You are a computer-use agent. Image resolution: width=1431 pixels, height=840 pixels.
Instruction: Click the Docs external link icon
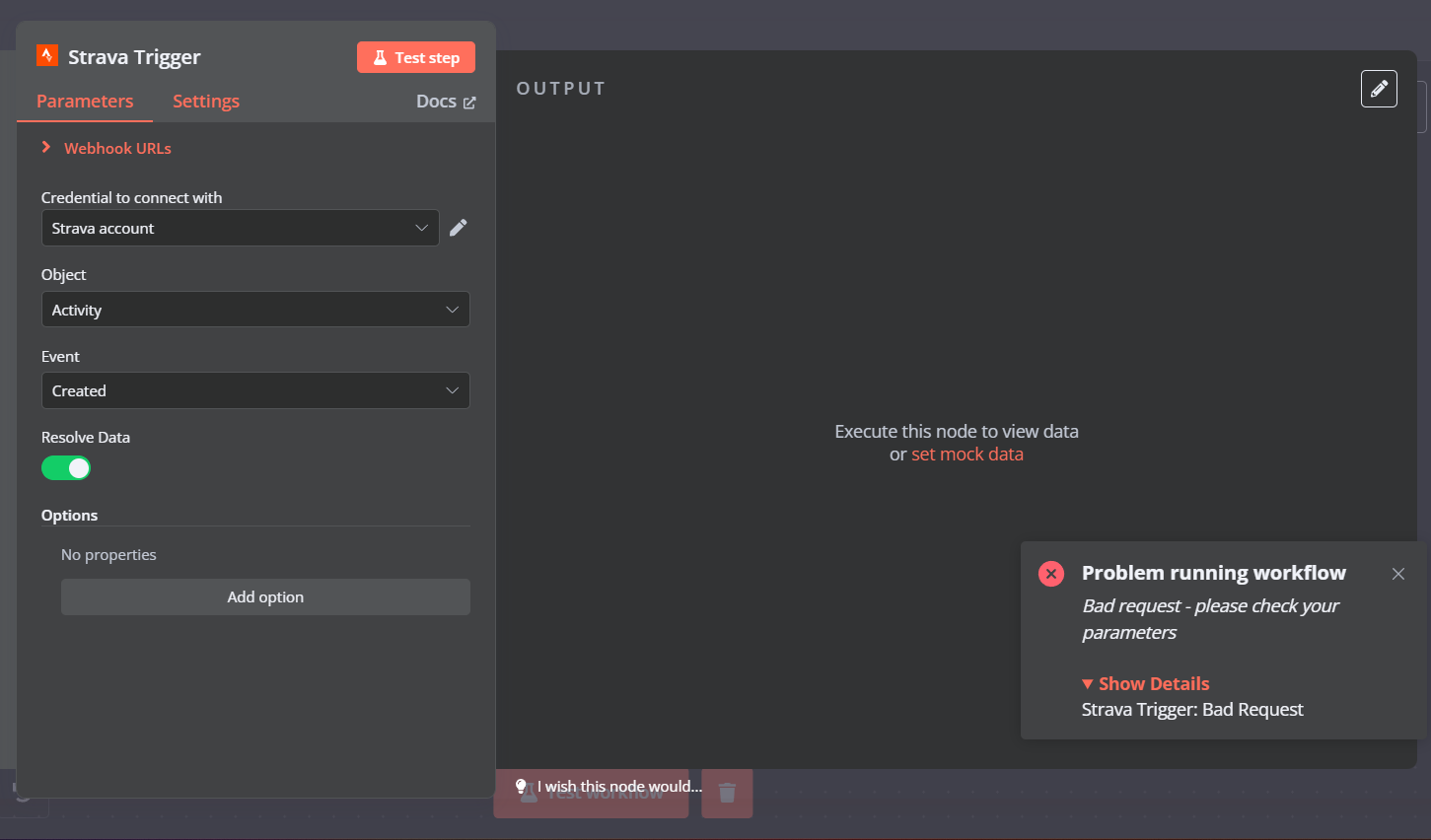[469, 101]
